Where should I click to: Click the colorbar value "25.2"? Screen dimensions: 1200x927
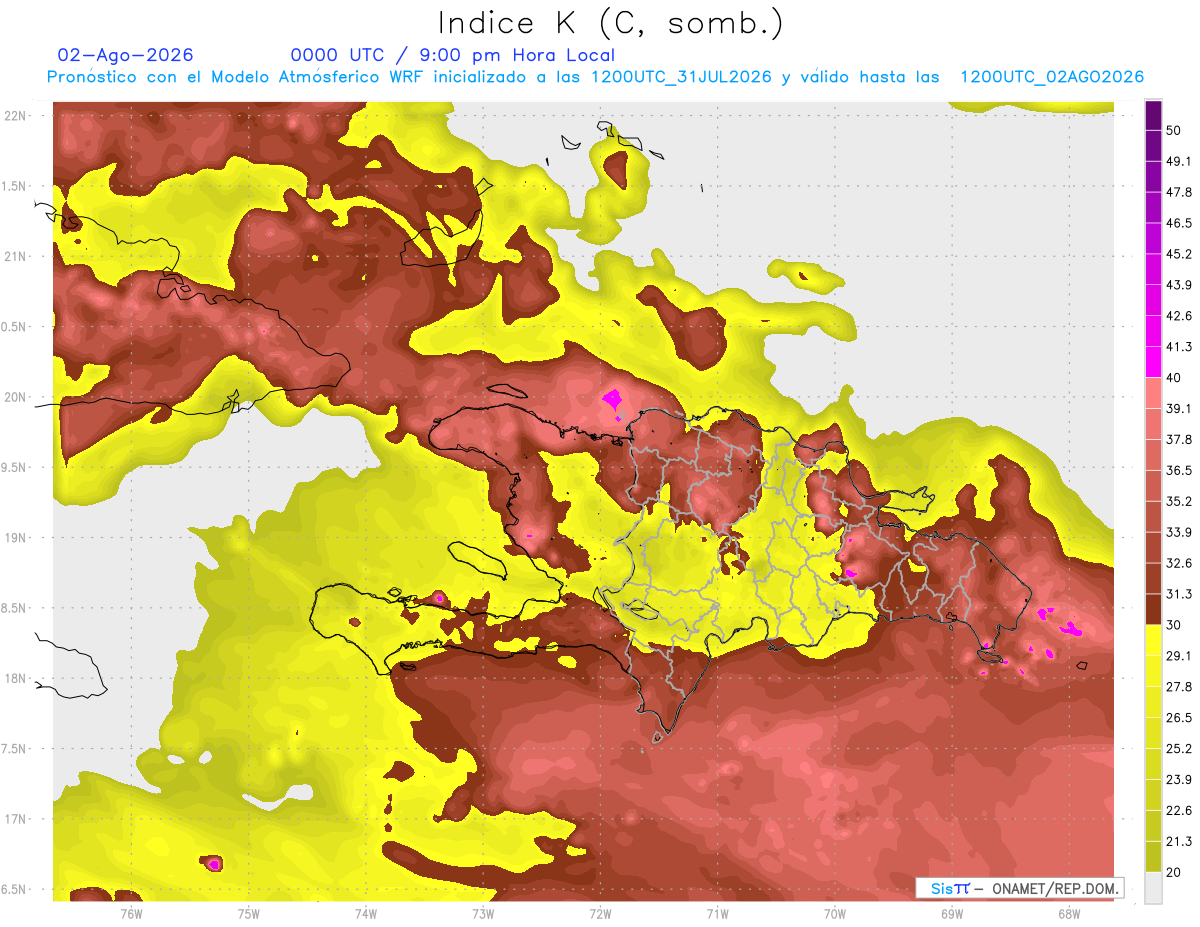tap(1179, 749)
